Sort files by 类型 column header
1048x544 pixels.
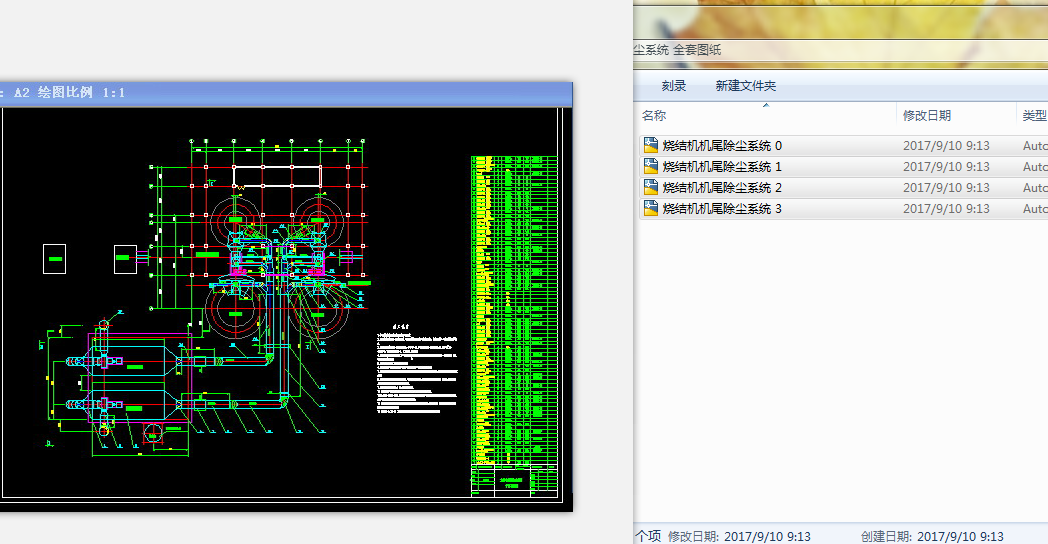pos(1033,116)
